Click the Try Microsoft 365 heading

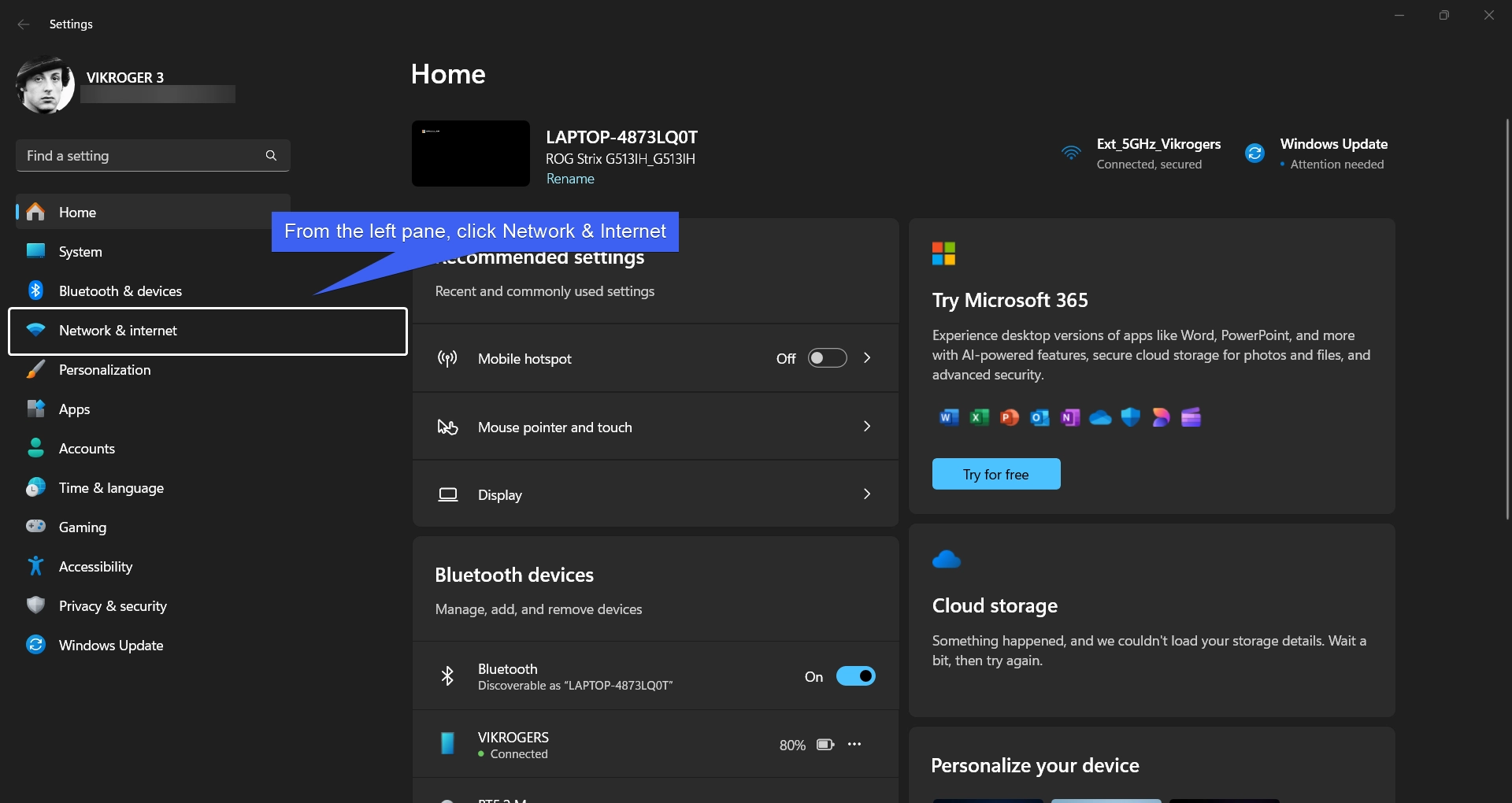click(x=1010, y=300)
